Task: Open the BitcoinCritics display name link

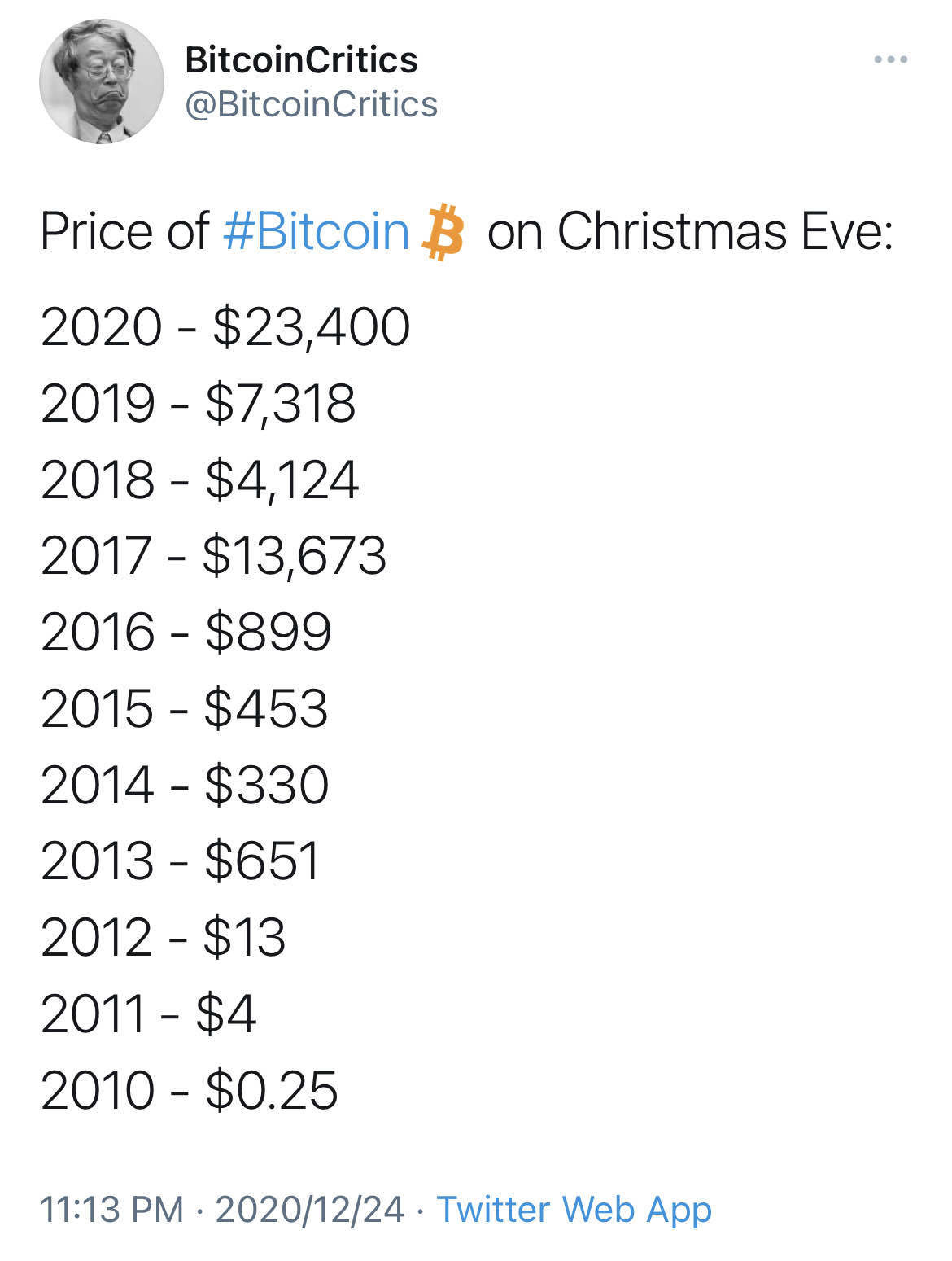Action: (x=301, y=60)
